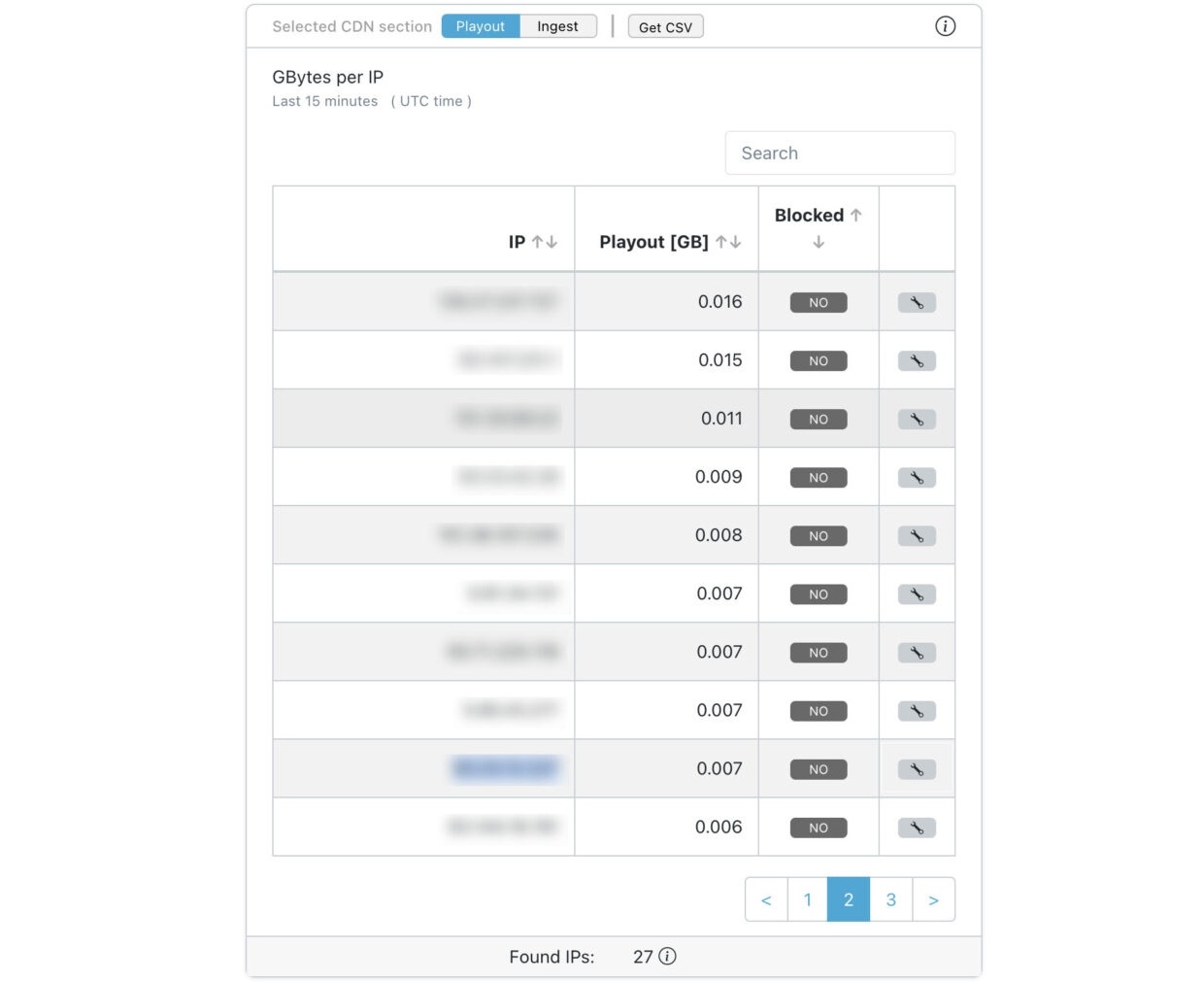
Task: Go to page 3 of results
Action: coord(891,899)
